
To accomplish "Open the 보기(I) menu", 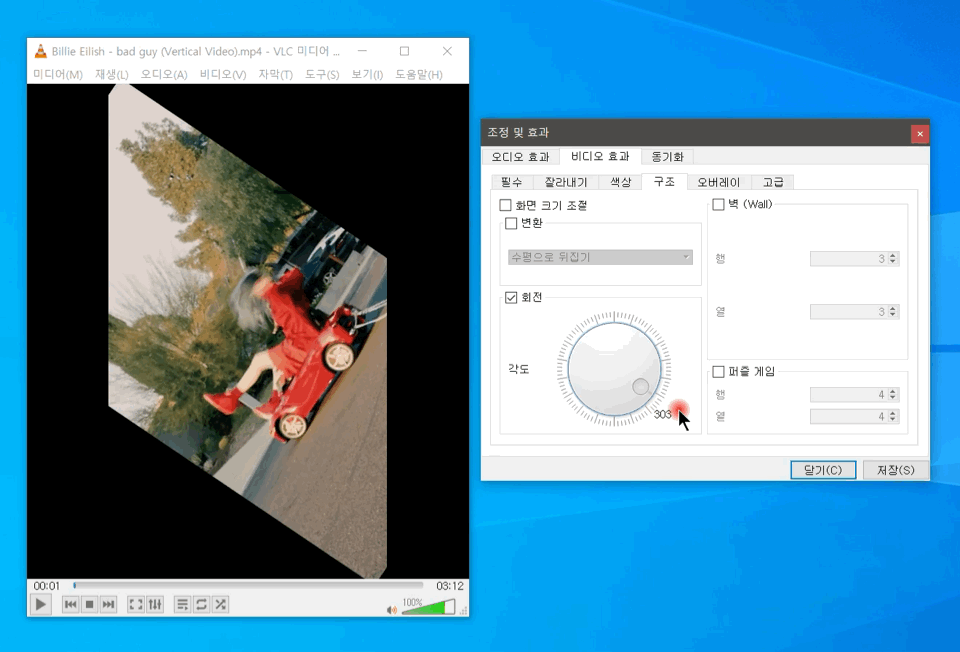I will (x=367, y=74).
